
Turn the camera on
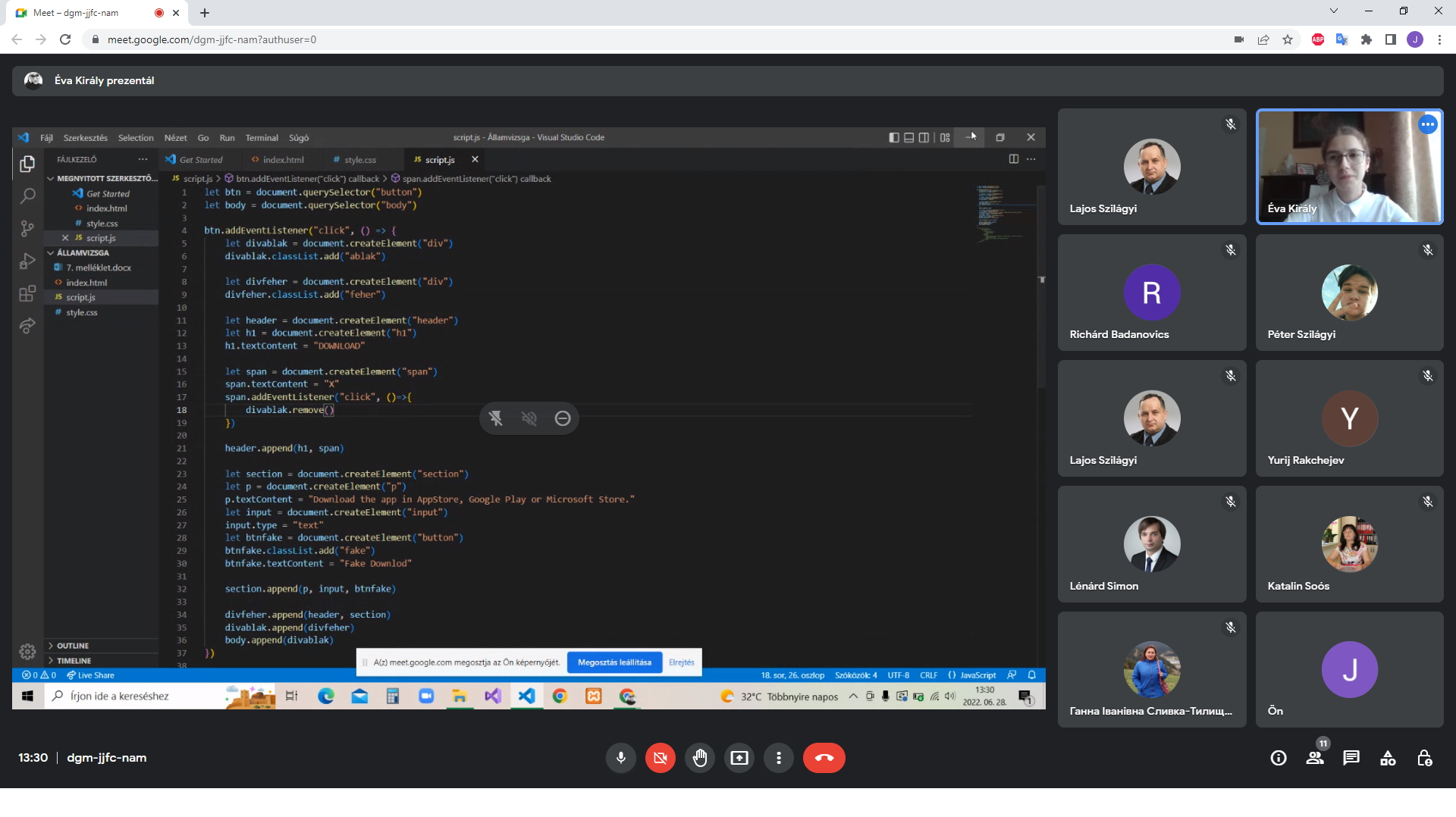pyautogui.click(x=660, y=758)
